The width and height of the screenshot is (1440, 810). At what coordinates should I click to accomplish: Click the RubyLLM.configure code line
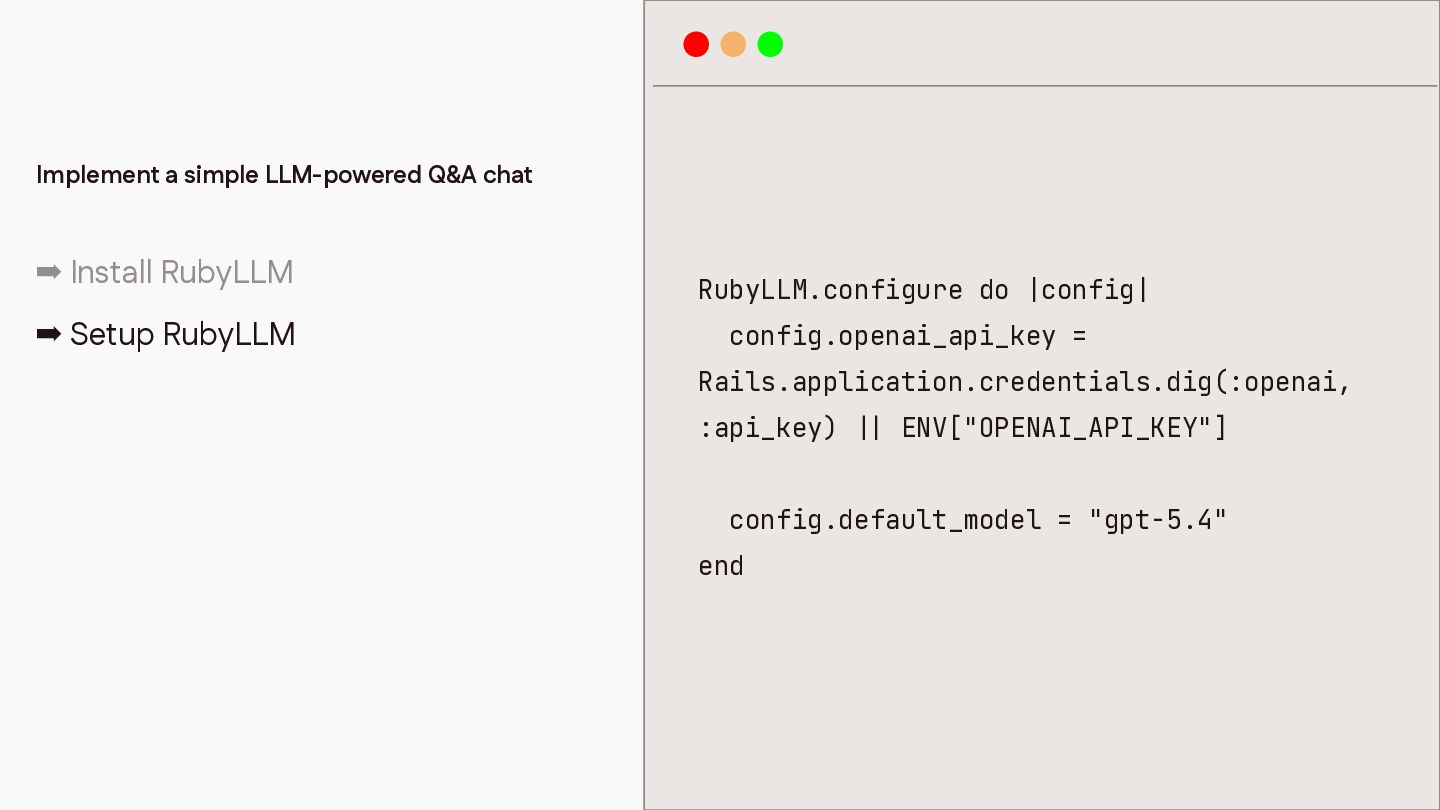(924, 290)
